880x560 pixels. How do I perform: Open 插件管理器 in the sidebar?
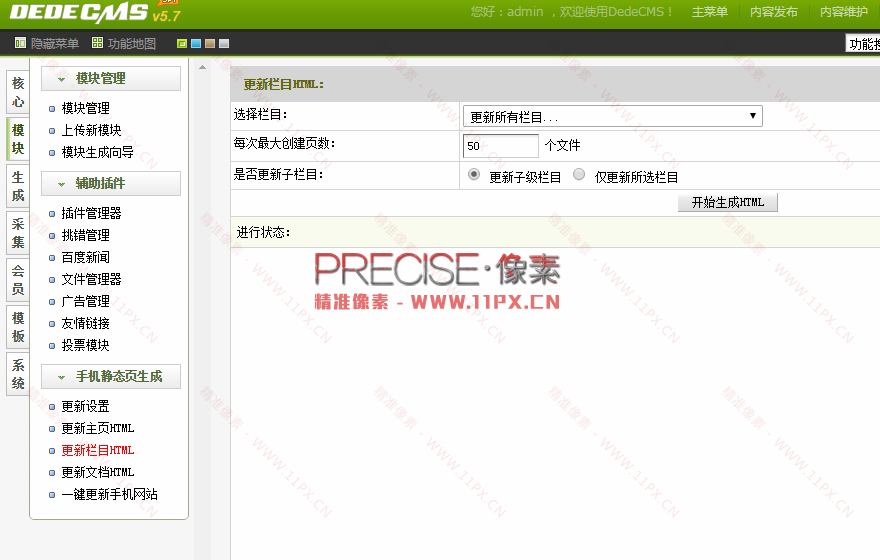pyautogui.click(x=91, y=213)
